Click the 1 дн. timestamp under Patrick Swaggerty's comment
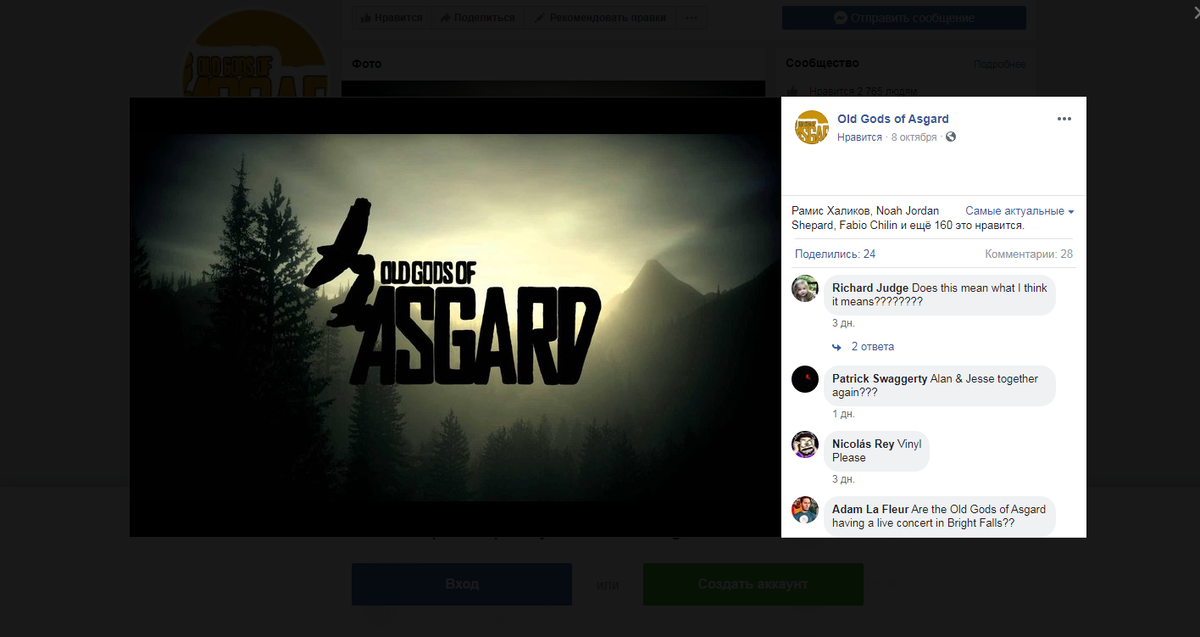Screen dimensions: 1200x637 click(843, 414)
